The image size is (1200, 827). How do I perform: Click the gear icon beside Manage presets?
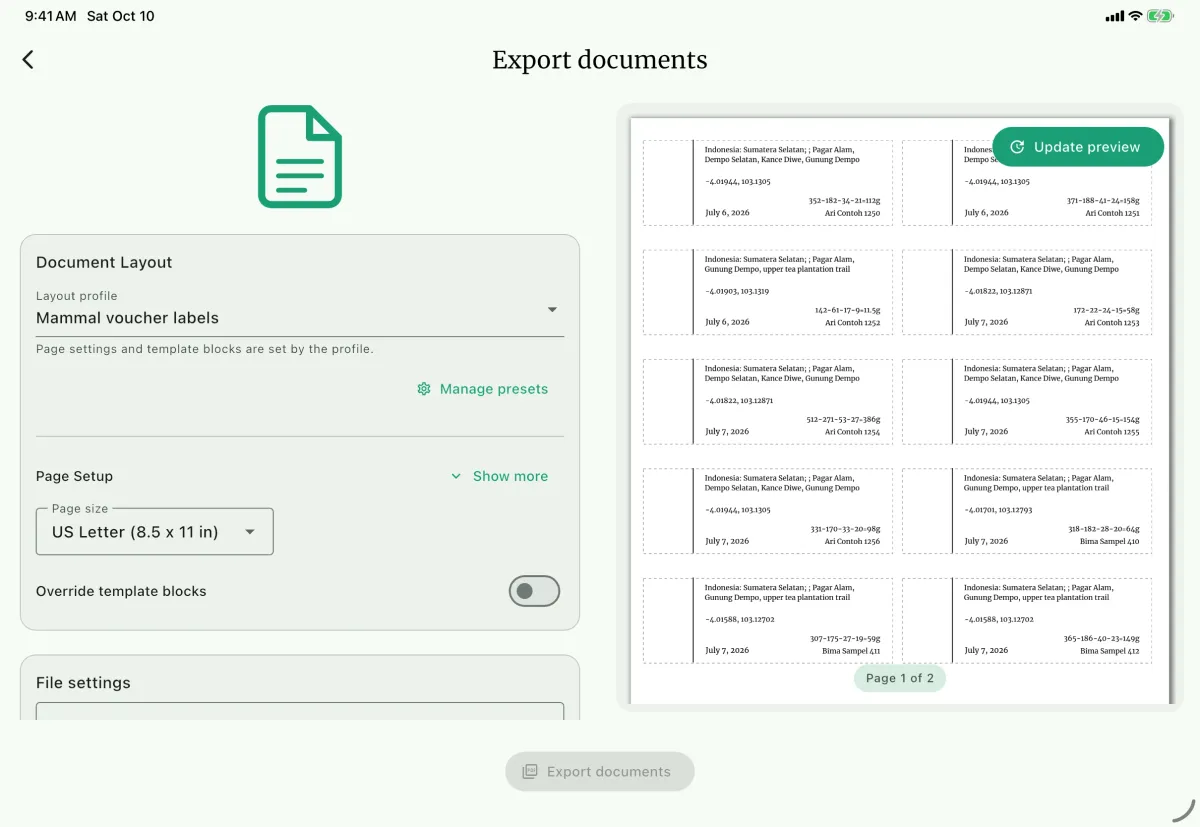tap(424, 389)
